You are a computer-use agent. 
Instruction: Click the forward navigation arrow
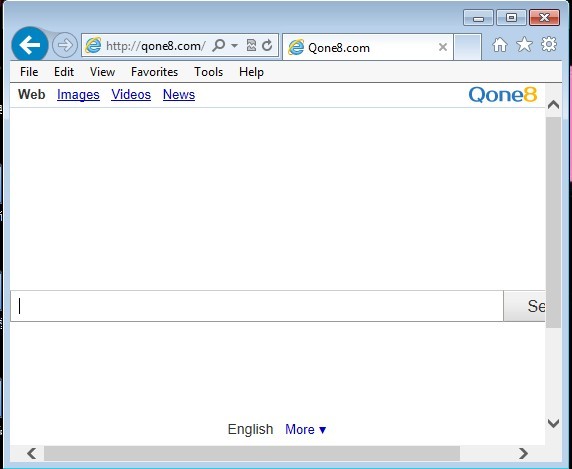coord(65,46)
